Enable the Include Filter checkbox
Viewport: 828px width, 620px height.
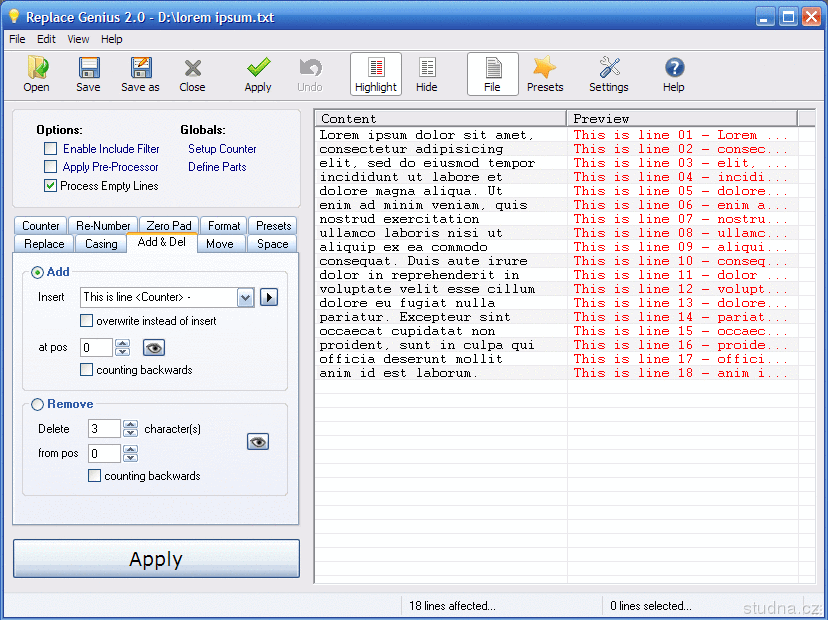tap(51, 149)
